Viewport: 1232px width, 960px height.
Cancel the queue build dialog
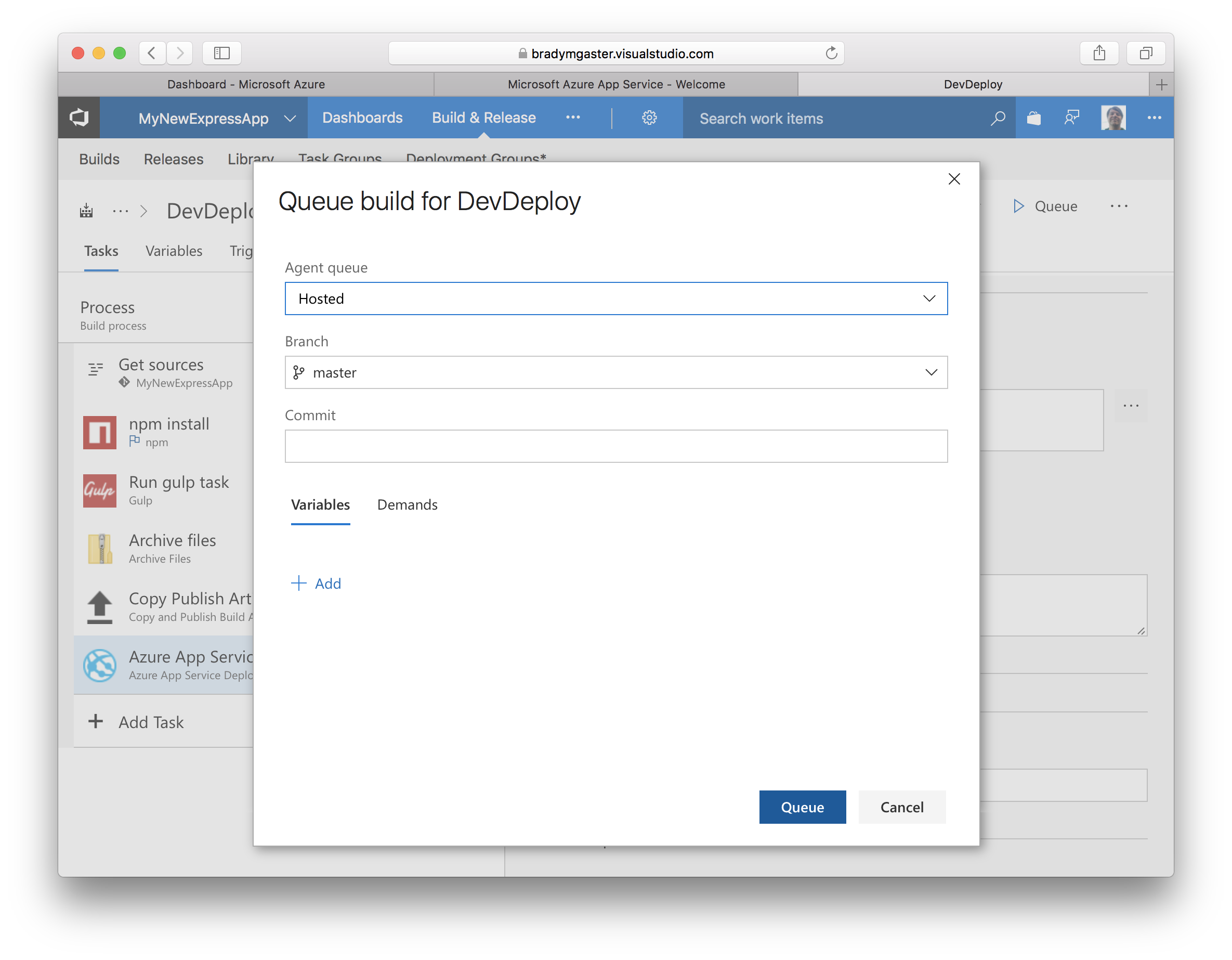[x=901, y=807]
